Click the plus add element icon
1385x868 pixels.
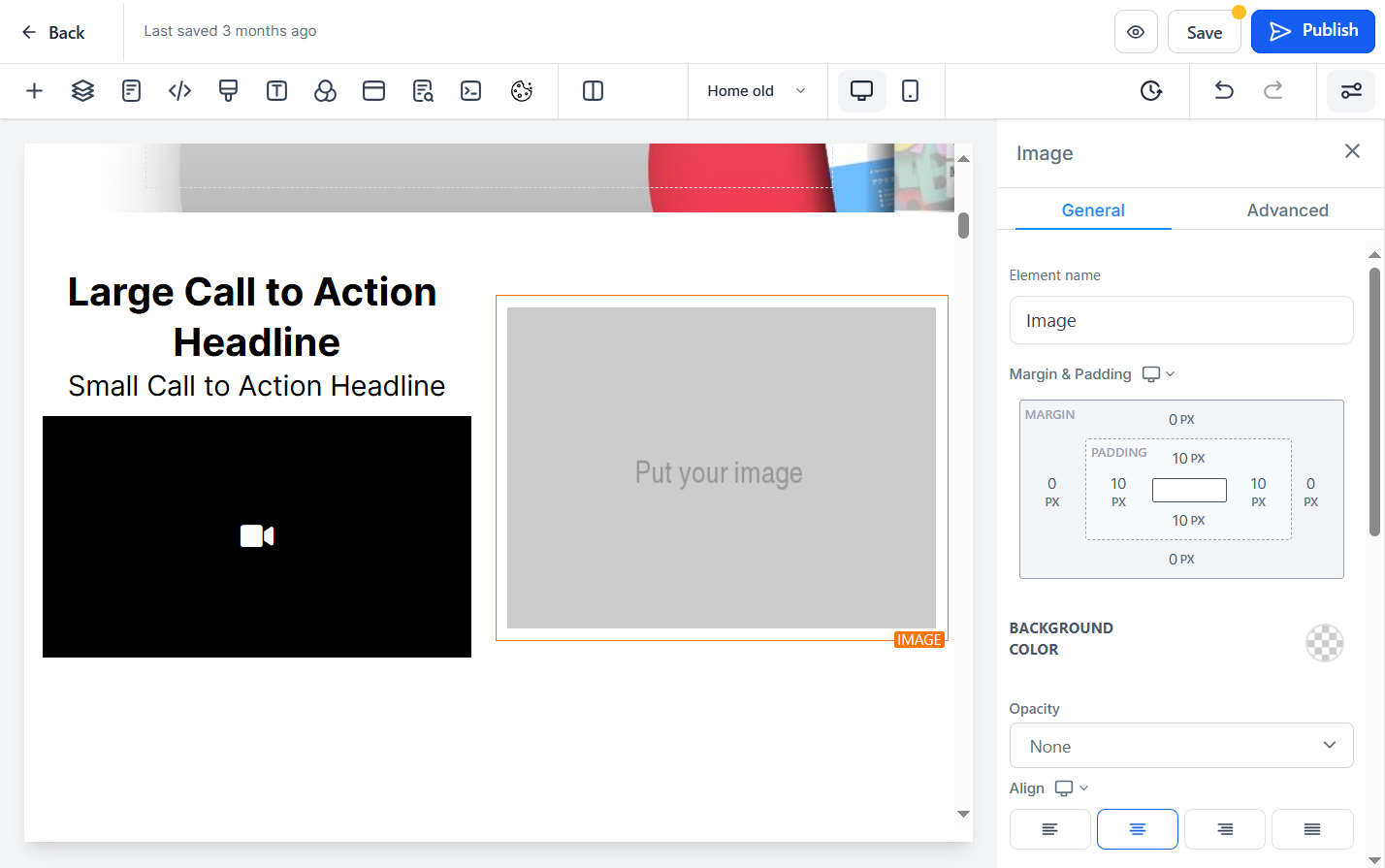click(x=34, y=91)
